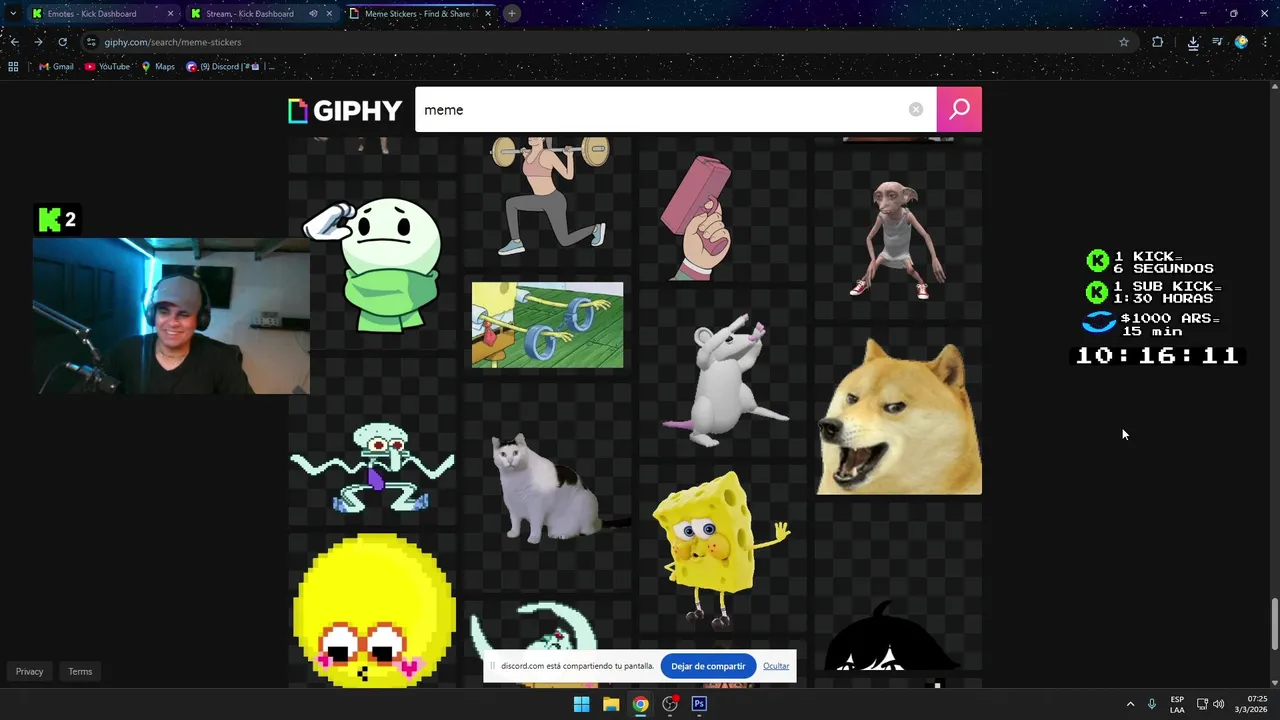Open the media controls icon
The width and height of the screenshot is (1280, 720).
1217,42
